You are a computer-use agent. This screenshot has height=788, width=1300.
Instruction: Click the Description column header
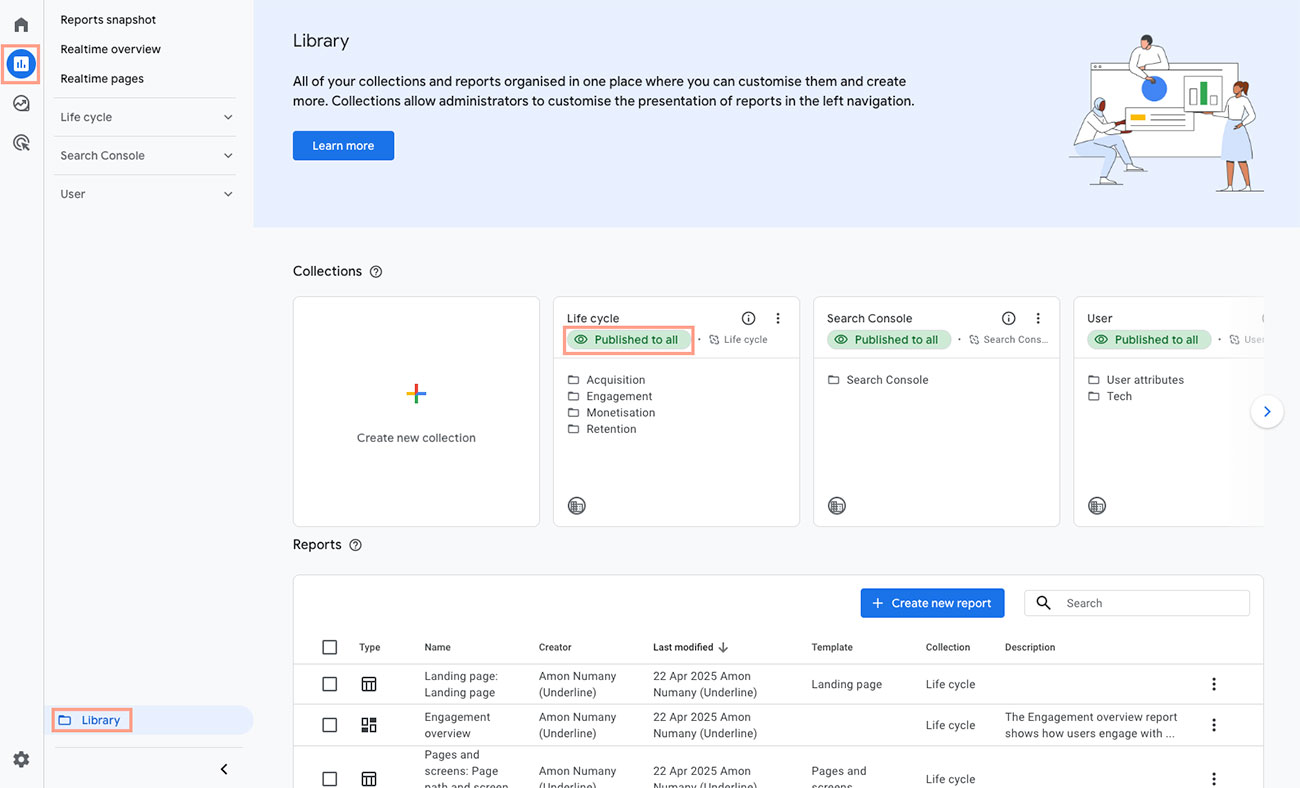(x=1030, y=647)
